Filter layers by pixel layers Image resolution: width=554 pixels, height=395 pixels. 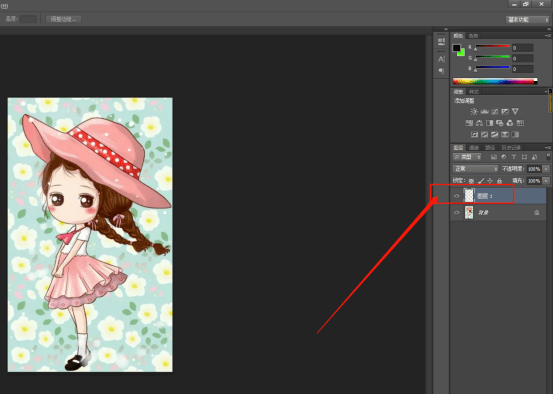(x=494, y=157)
